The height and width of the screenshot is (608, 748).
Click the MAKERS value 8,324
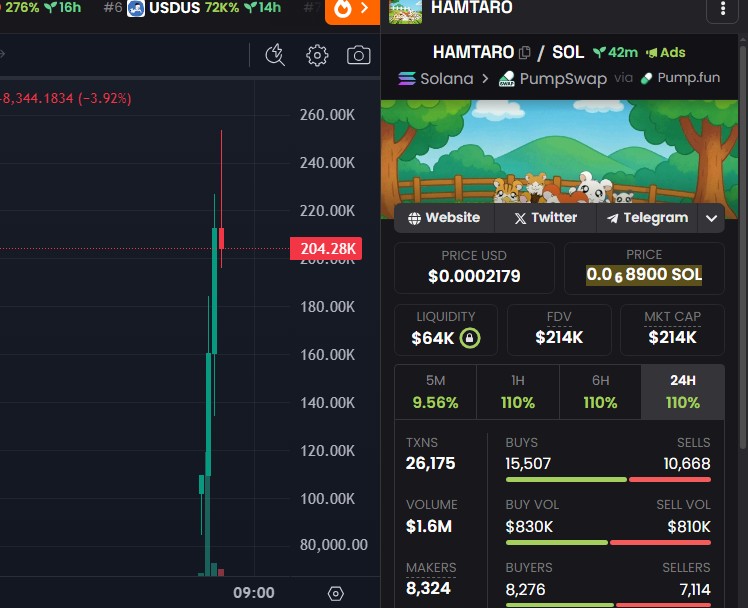click(x=428, y=588)
